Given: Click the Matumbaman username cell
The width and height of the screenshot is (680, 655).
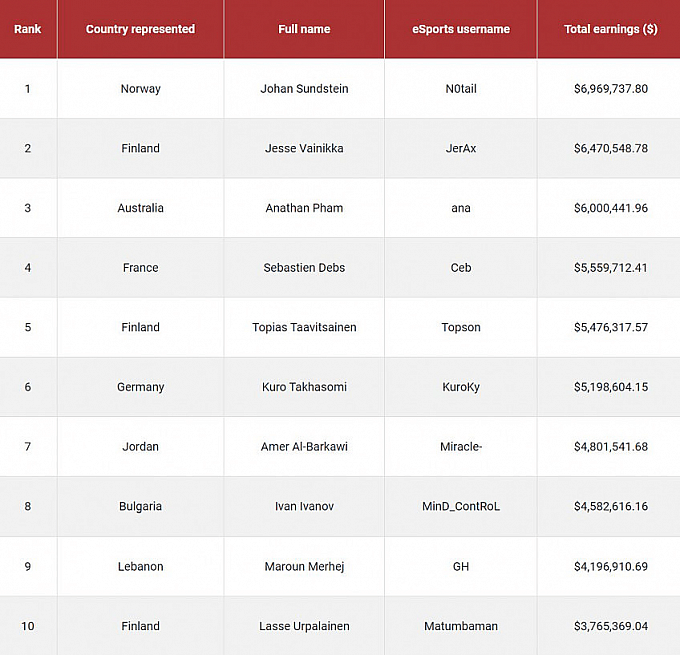Looking at the screenshot, I should [x=461, y=626].
